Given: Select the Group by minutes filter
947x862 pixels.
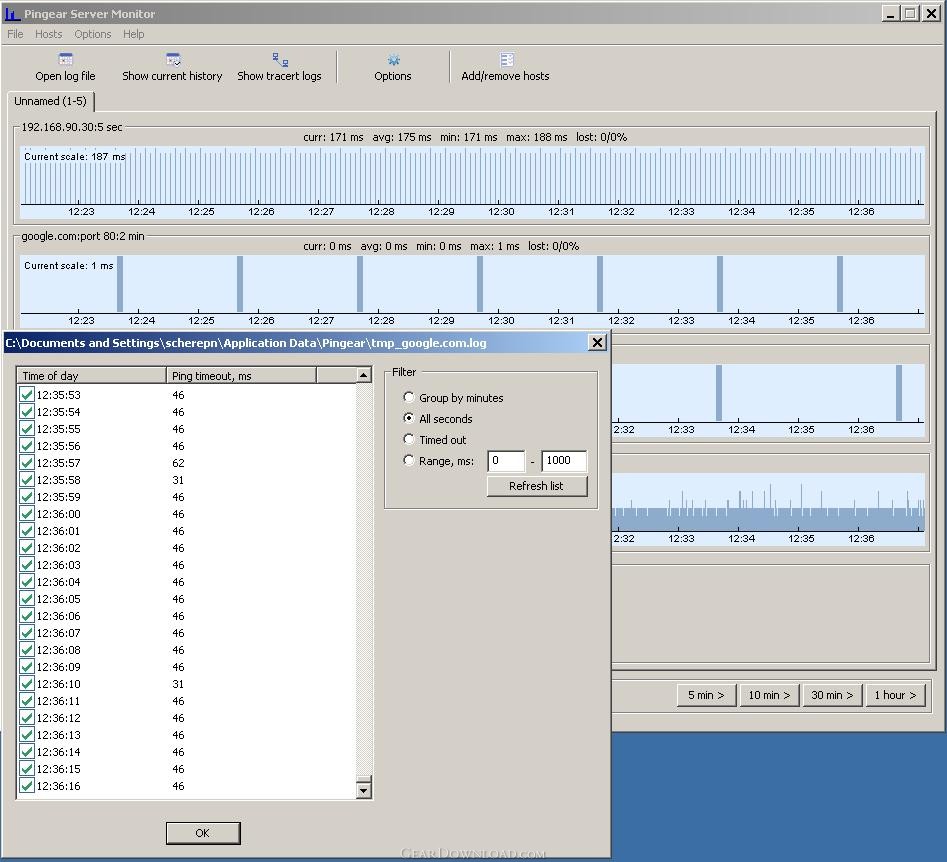Looking at the screenshot, I should (409, 398).
